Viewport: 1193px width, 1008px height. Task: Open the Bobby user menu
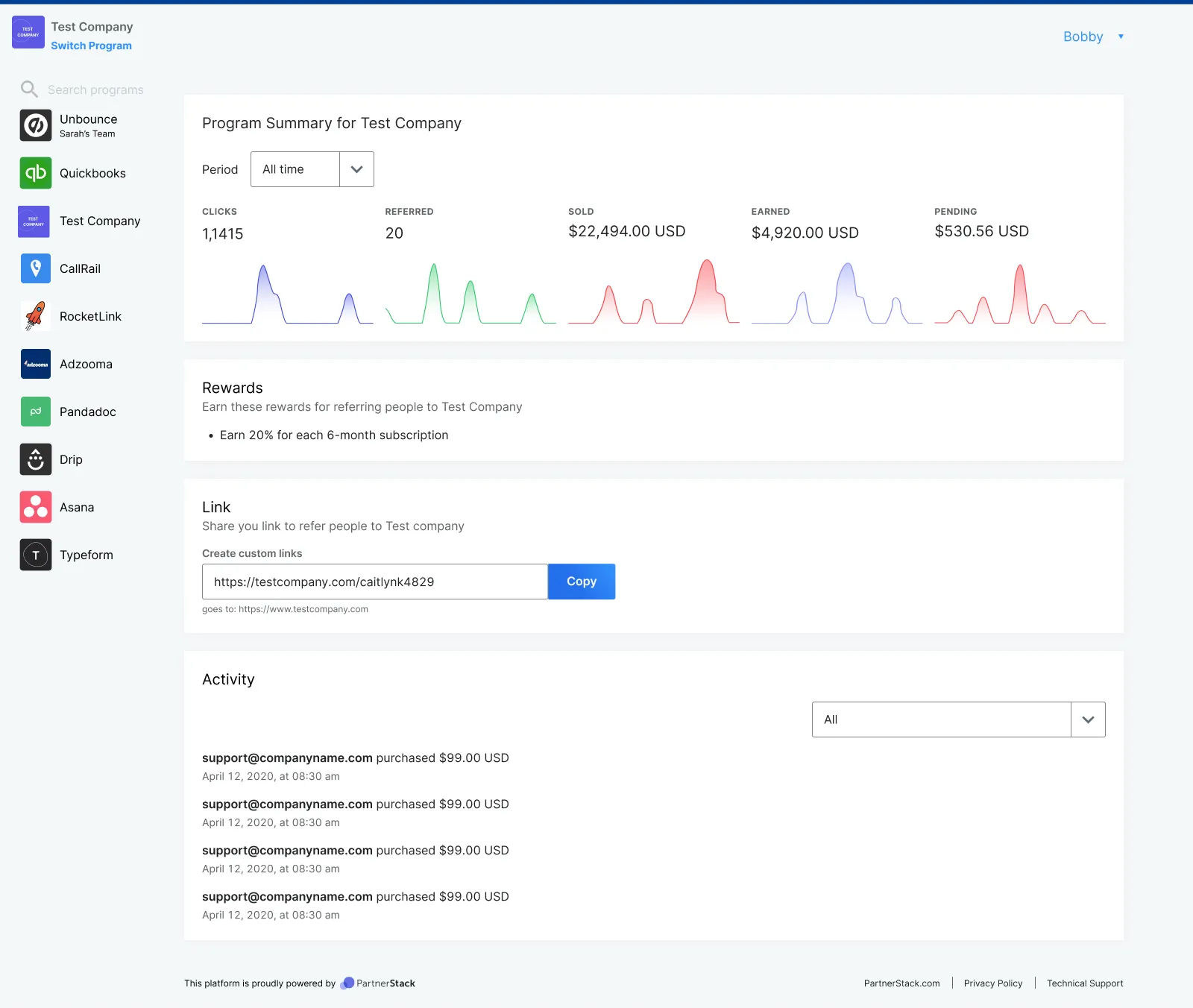tap(1083, 37)
